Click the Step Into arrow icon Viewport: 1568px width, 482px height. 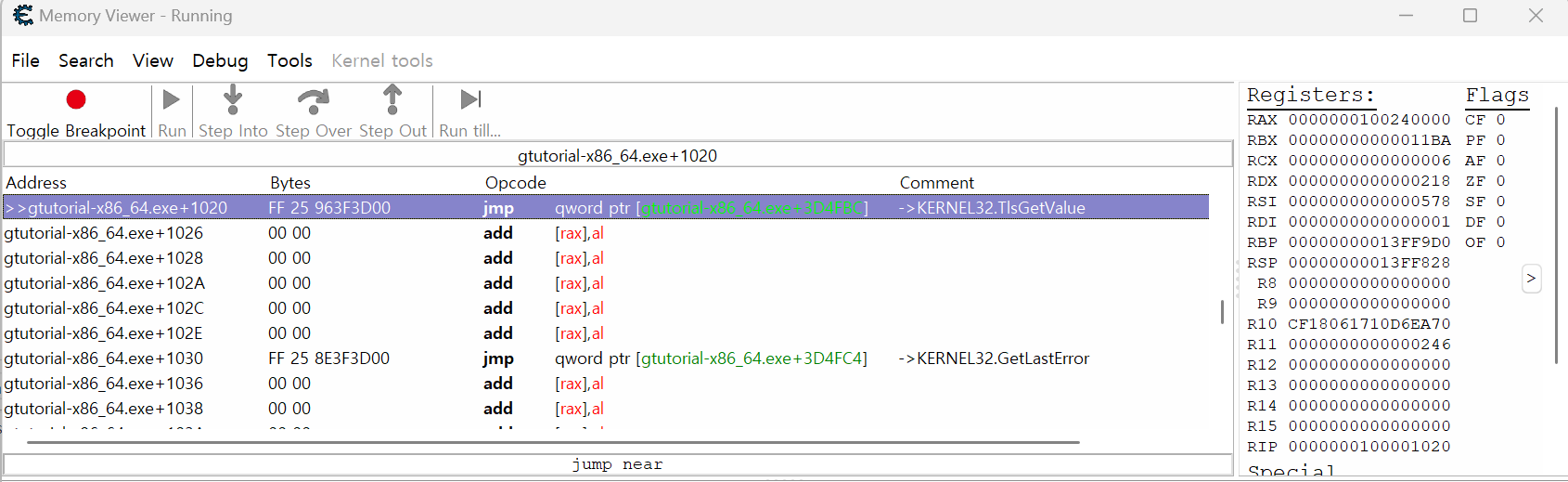click(x=233, y=98)
